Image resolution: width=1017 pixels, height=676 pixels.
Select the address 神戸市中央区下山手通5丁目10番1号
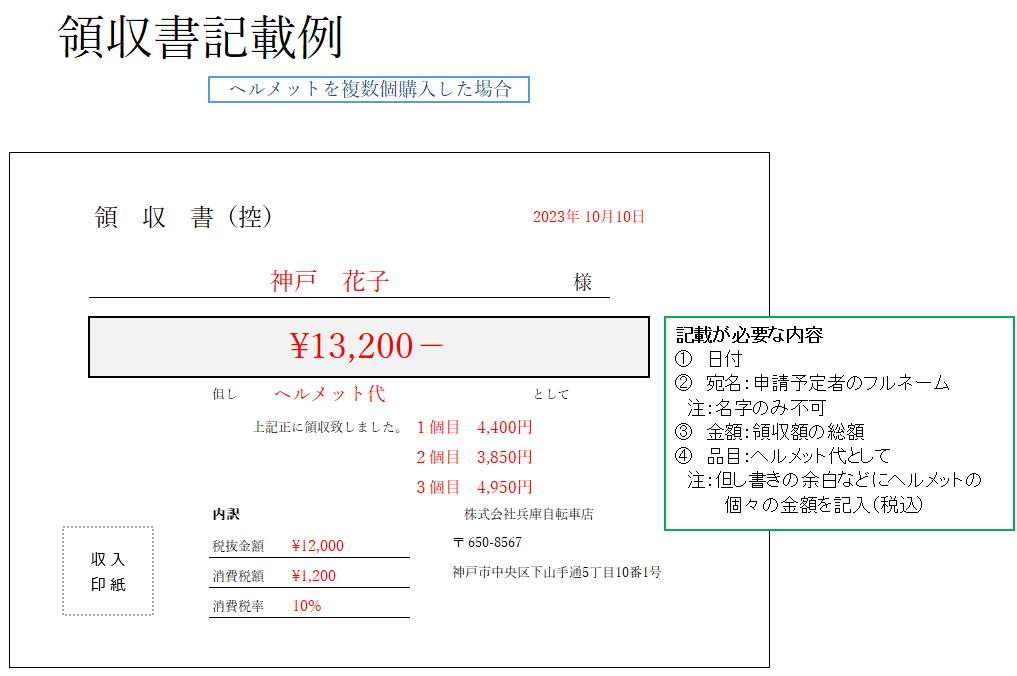556,572
